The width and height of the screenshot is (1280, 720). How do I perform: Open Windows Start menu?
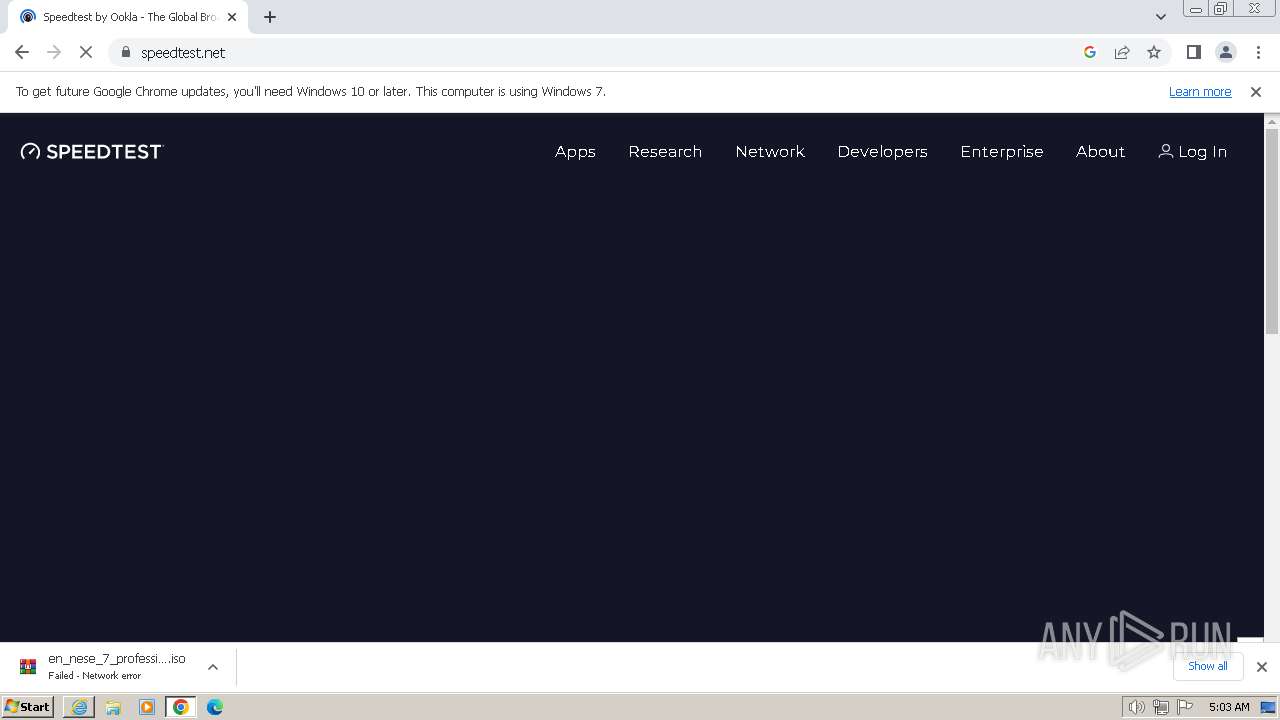[x=27, y=707]
